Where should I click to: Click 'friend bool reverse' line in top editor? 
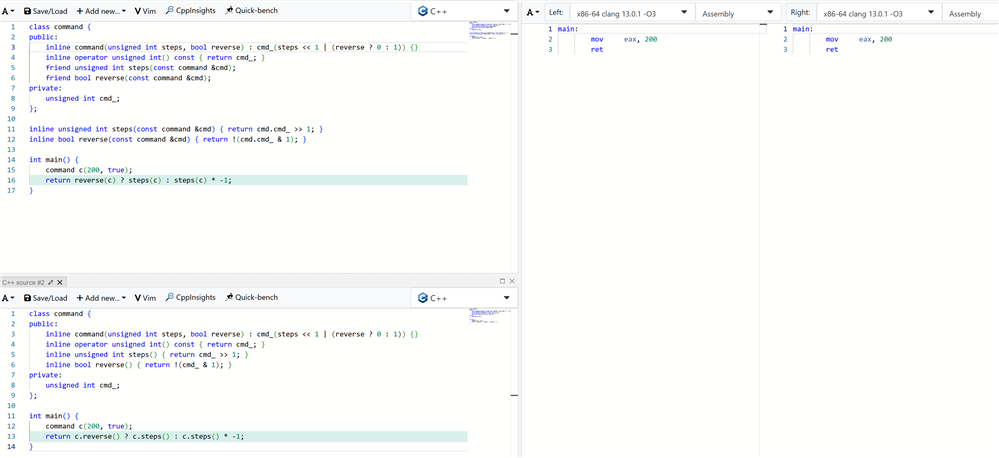click(128, 78)
